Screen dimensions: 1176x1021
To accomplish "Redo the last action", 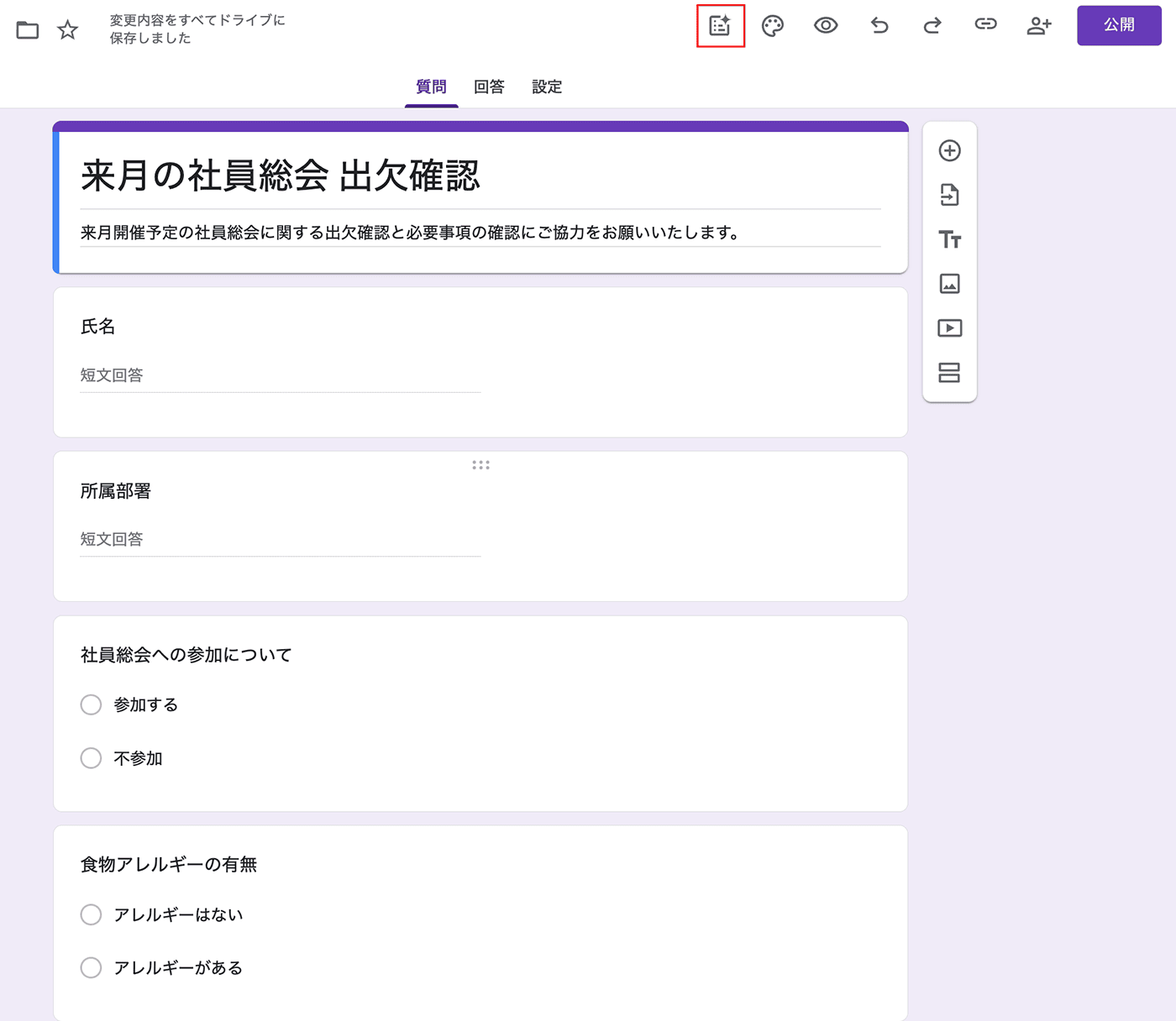I will pyautogui.click(x=932, y=26).
